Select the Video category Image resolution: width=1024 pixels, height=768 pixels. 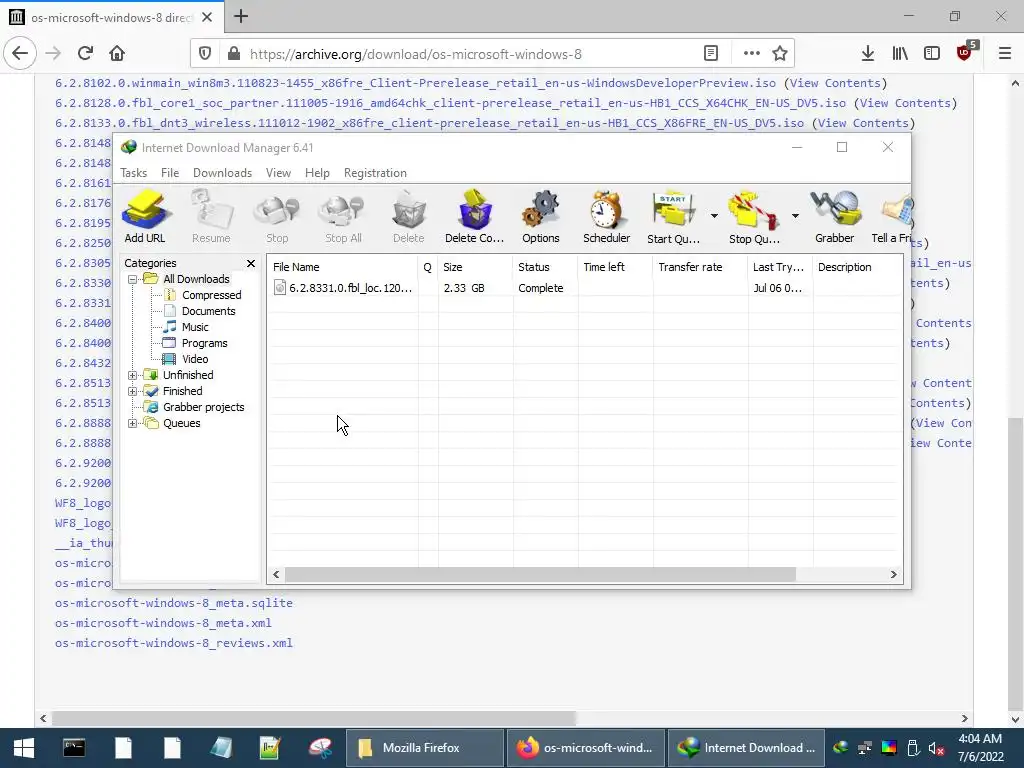[195, 359]
